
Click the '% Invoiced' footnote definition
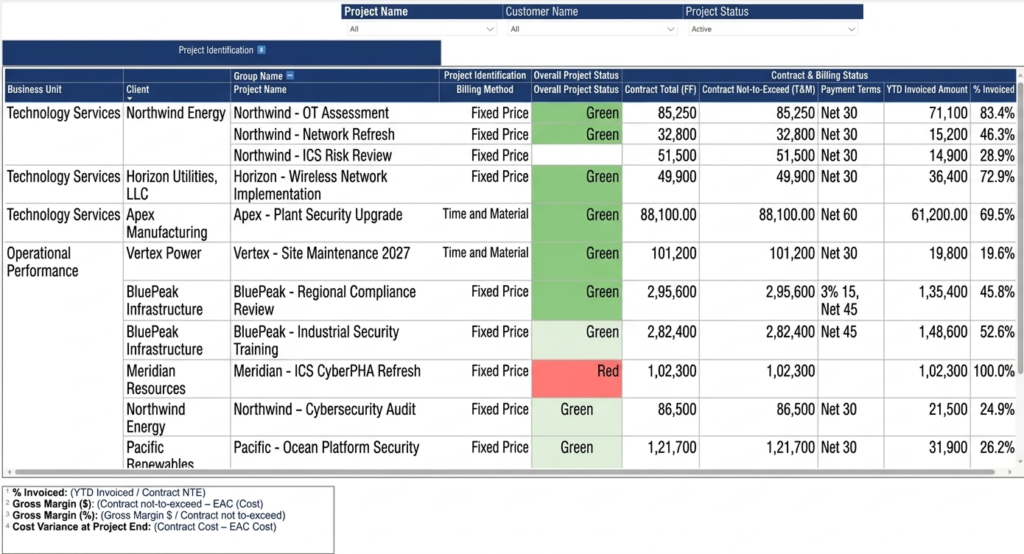coord(108,493)
